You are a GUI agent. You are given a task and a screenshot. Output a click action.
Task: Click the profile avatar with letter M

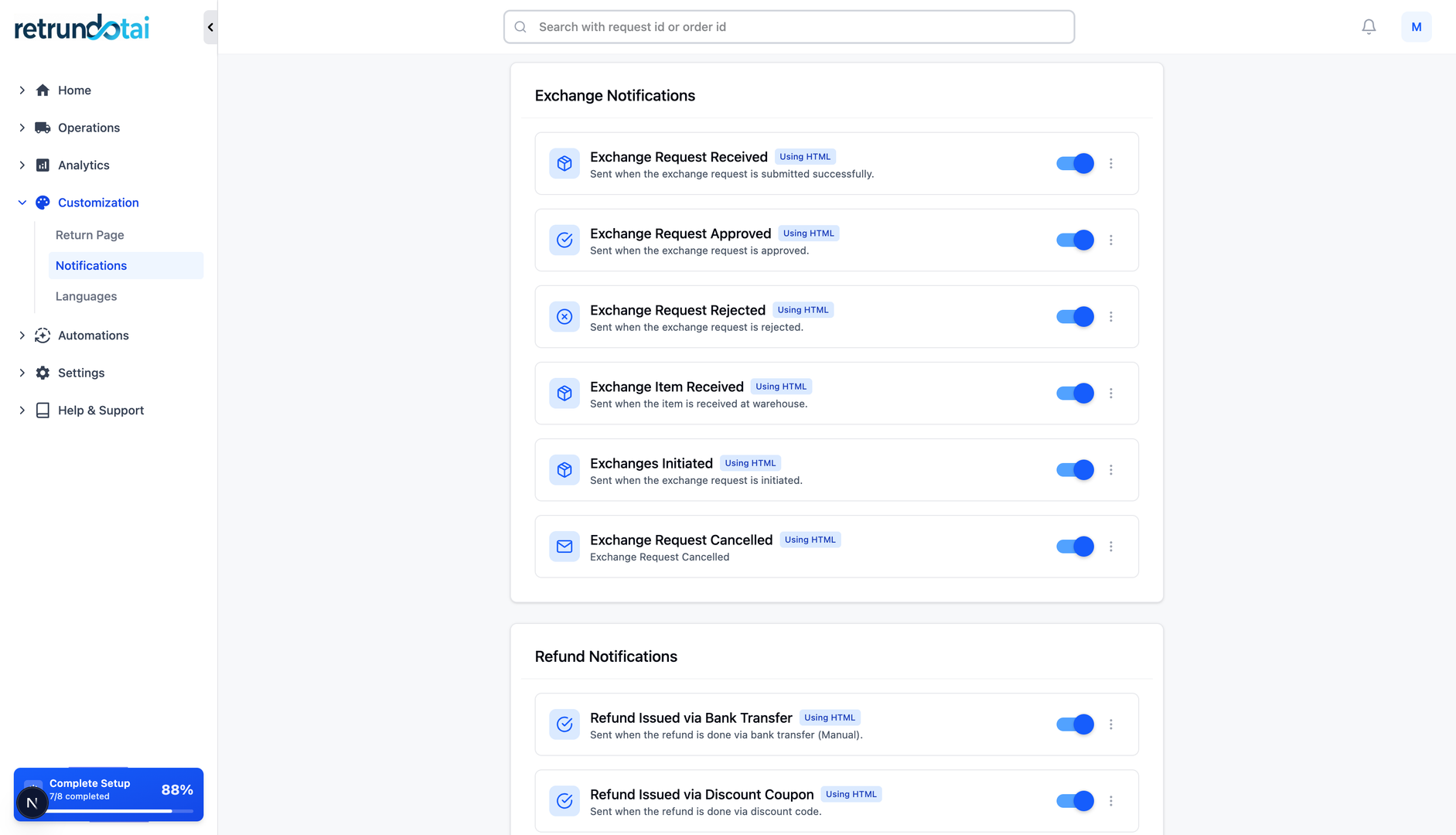pyautogui.click(x=1417, y=26)
